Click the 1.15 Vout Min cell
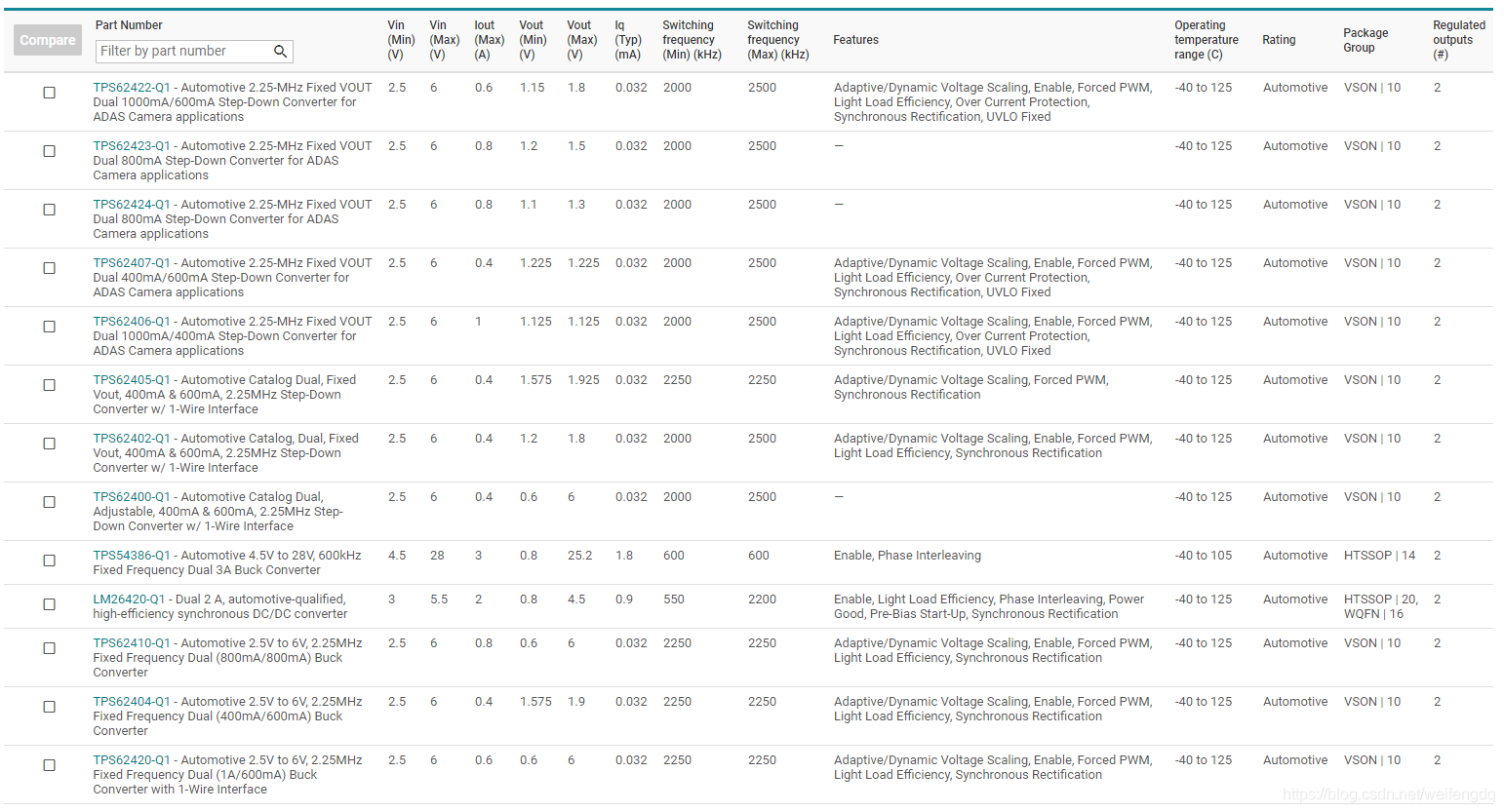This screenshot has width=1504, height=812. coord(533,88)
